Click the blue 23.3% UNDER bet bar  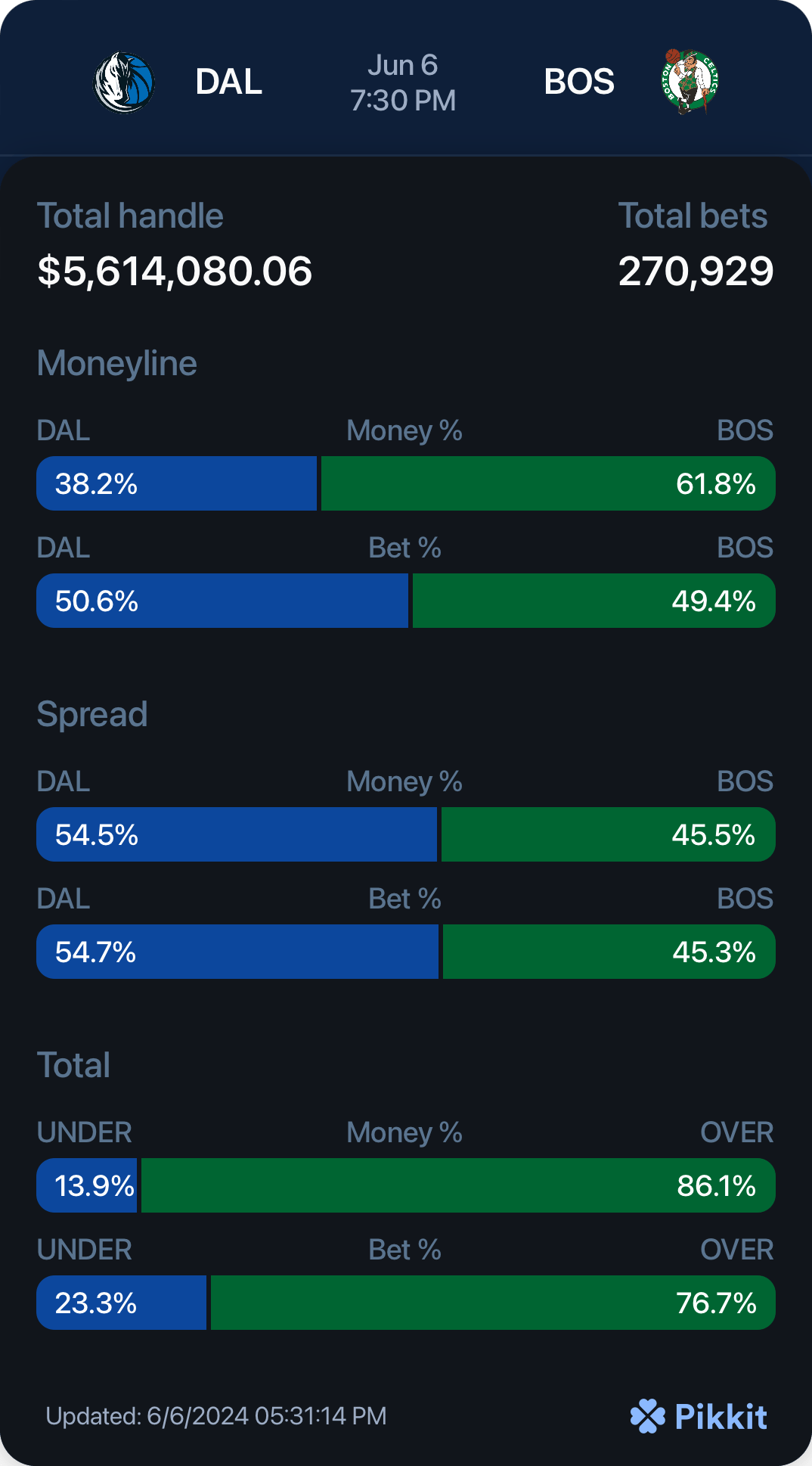pyautogui.click(x=122, y=1303)
